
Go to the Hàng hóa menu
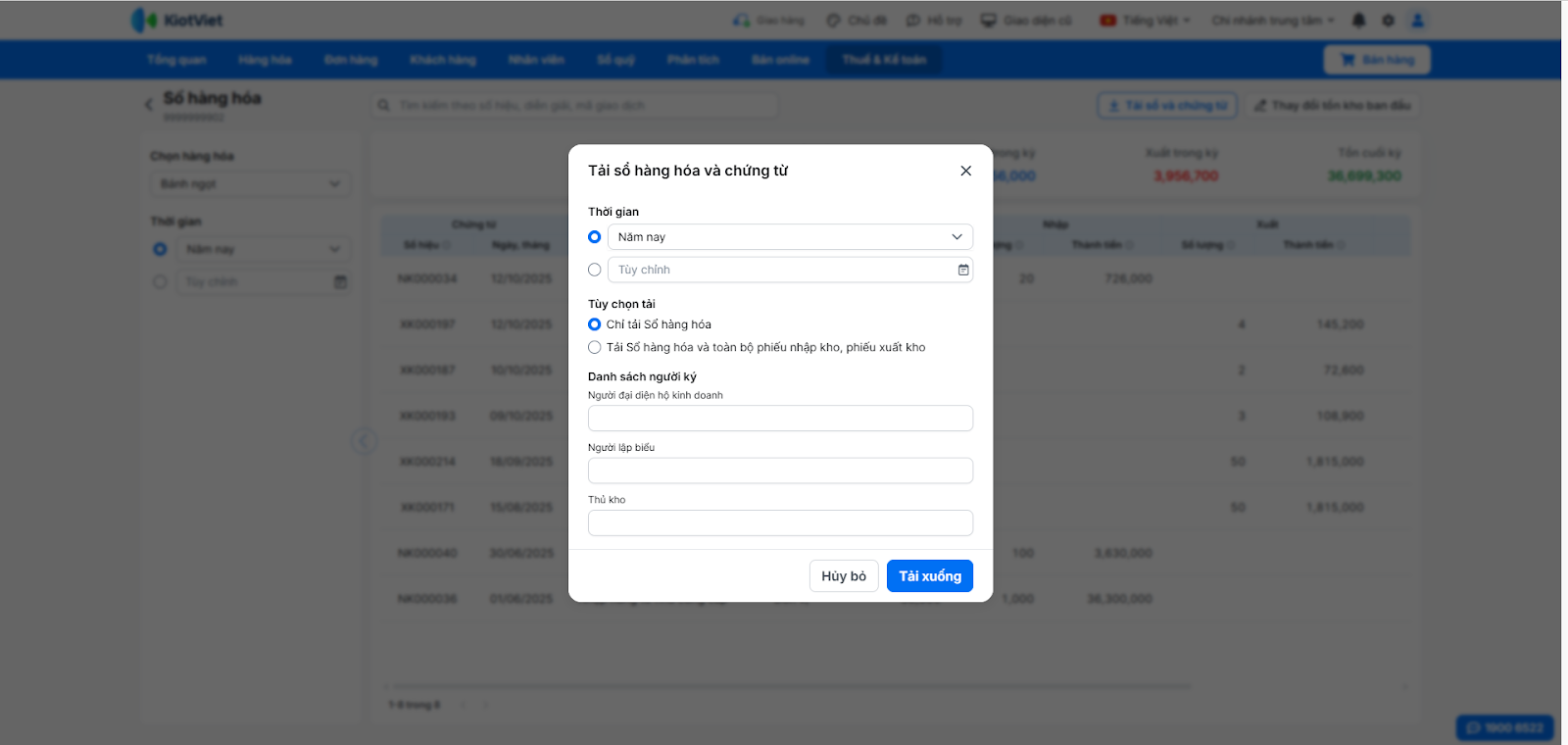(x=265, y=60)
